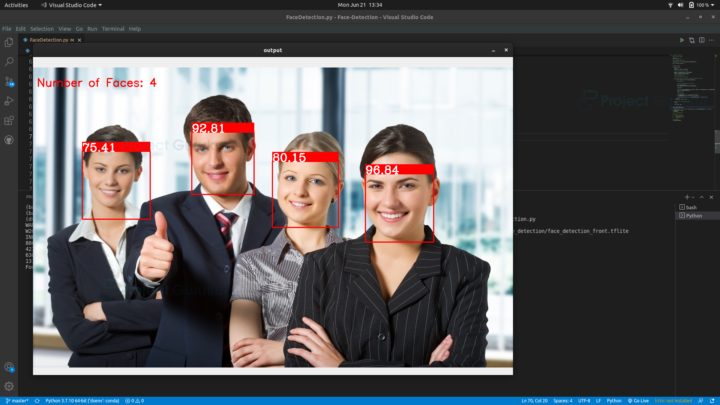Expand the new terminal launch profile dropdown

point(693,197)
